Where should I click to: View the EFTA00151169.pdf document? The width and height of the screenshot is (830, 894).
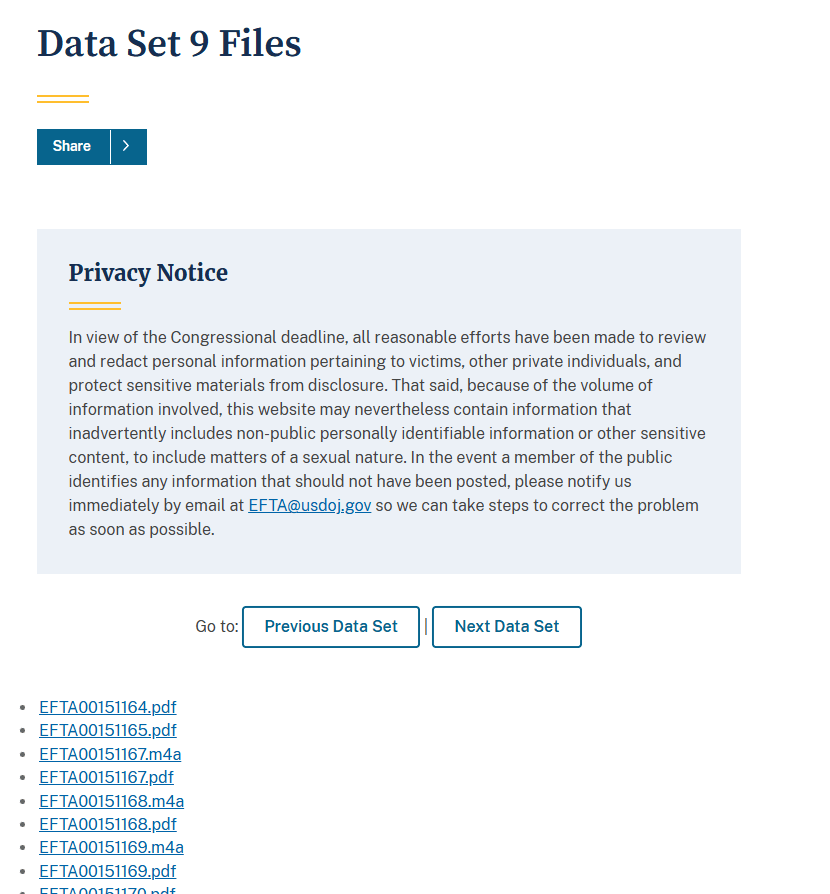[x=108, y=871]
